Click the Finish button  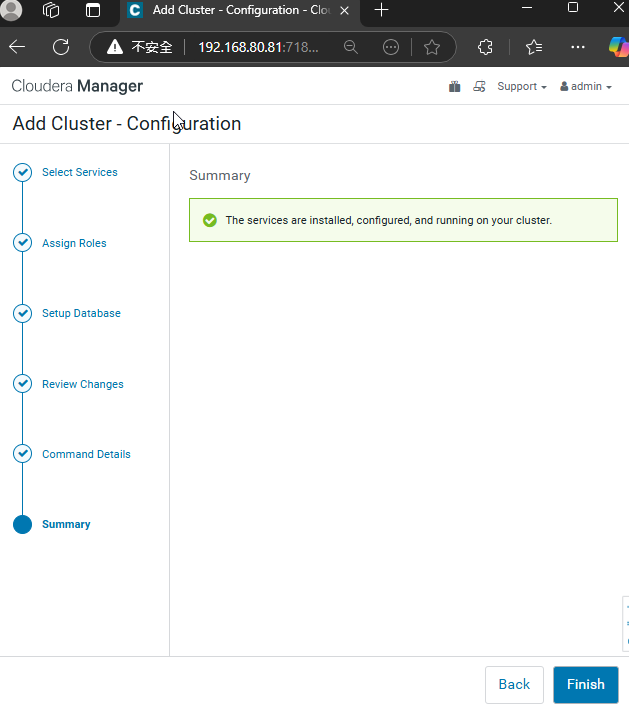coord(586,684)
